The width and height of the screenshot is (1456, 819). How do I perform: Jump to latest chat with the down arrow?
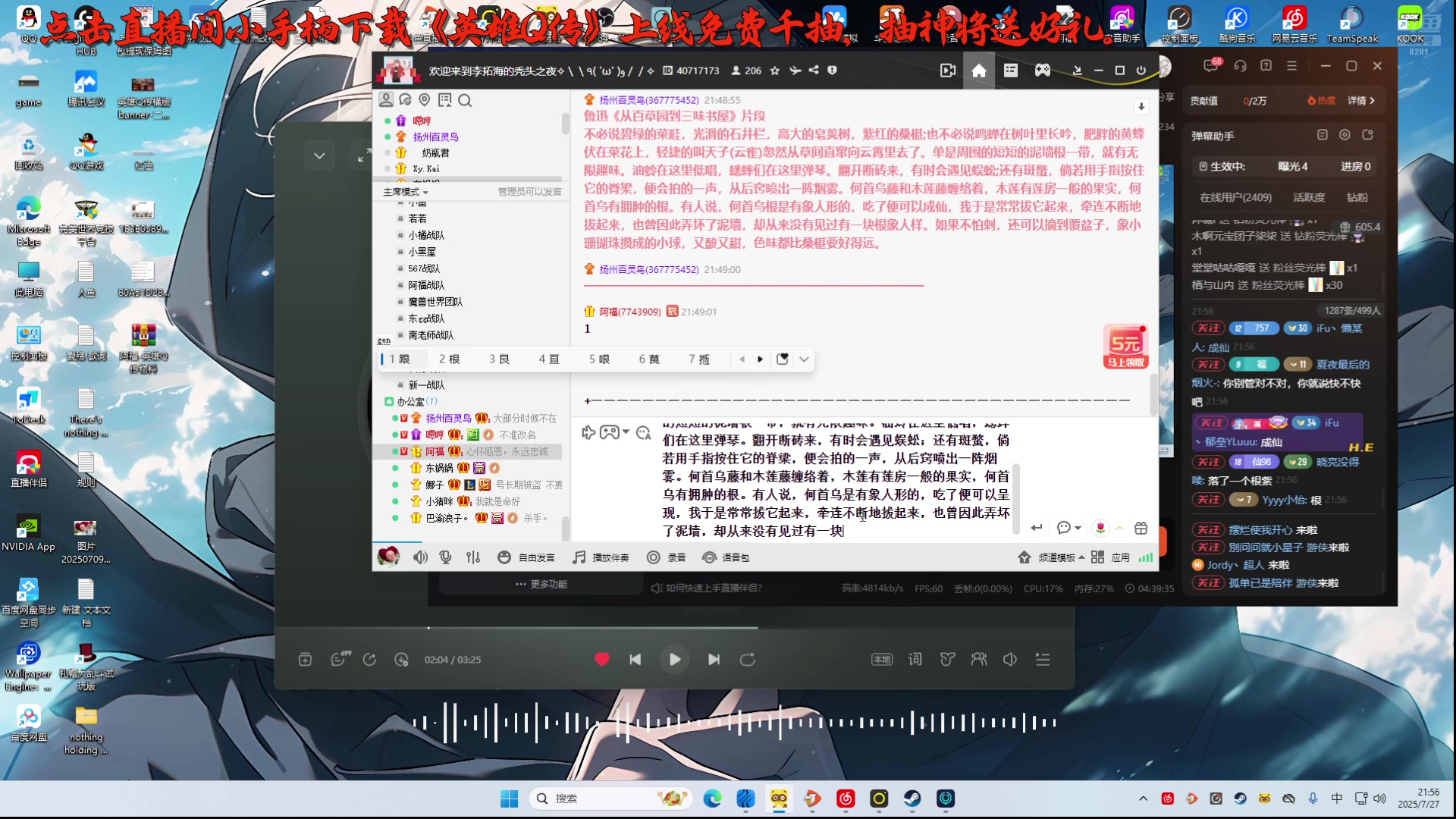pyautogui.click(x=1141, y=106)
